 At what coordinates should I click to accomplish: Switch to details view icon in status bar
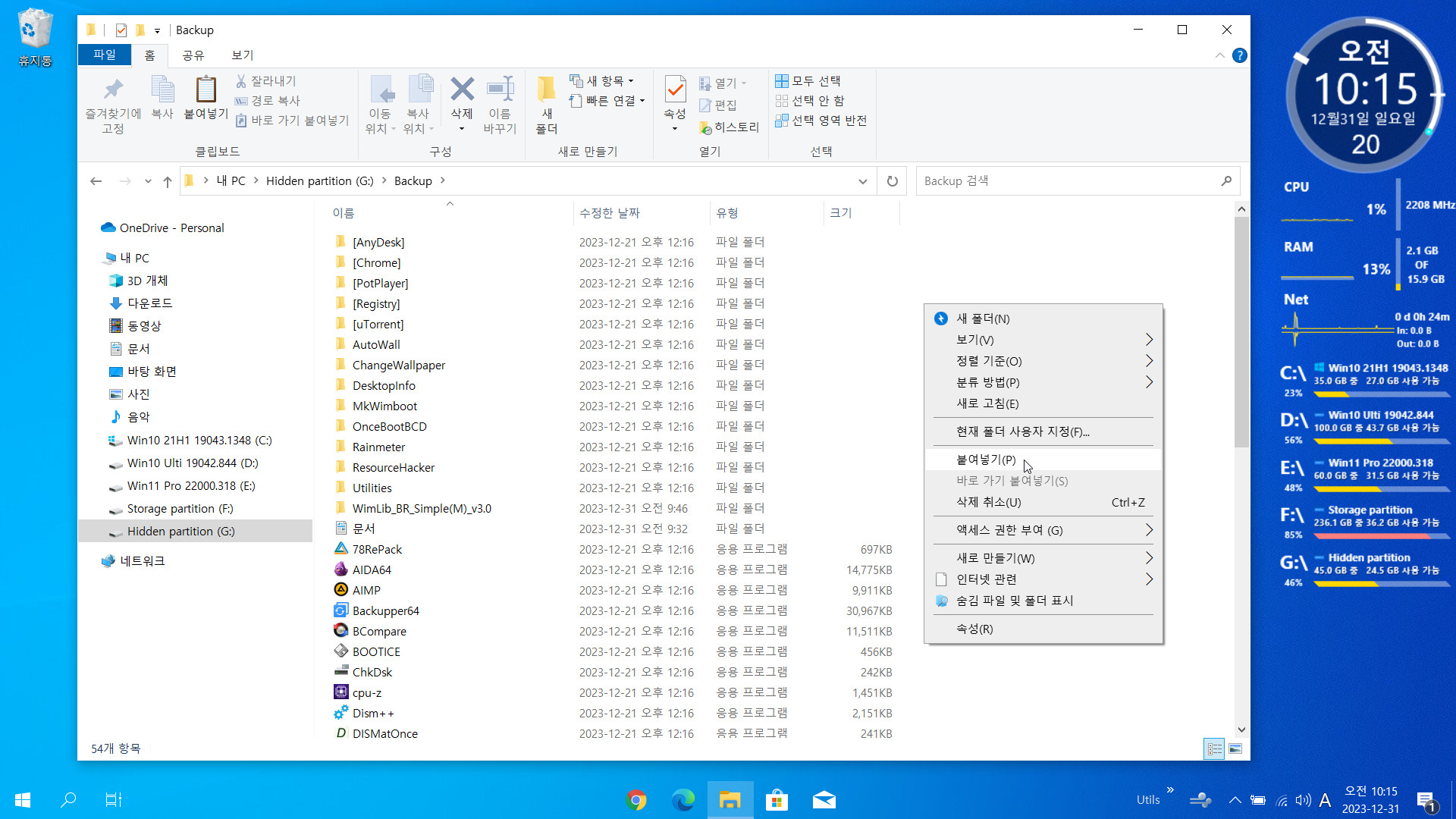coord(1214,748)
